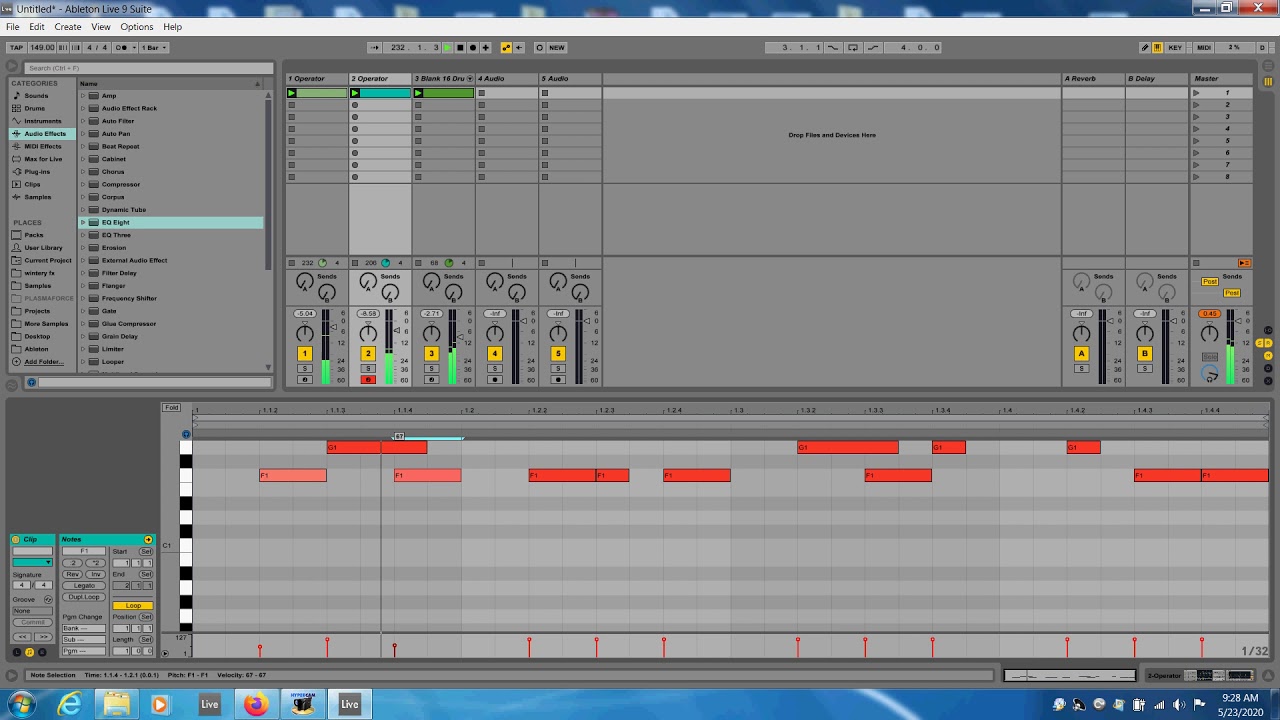Toggle the clip Loop button
The image size is (1280, 720).
click(133, 606)
